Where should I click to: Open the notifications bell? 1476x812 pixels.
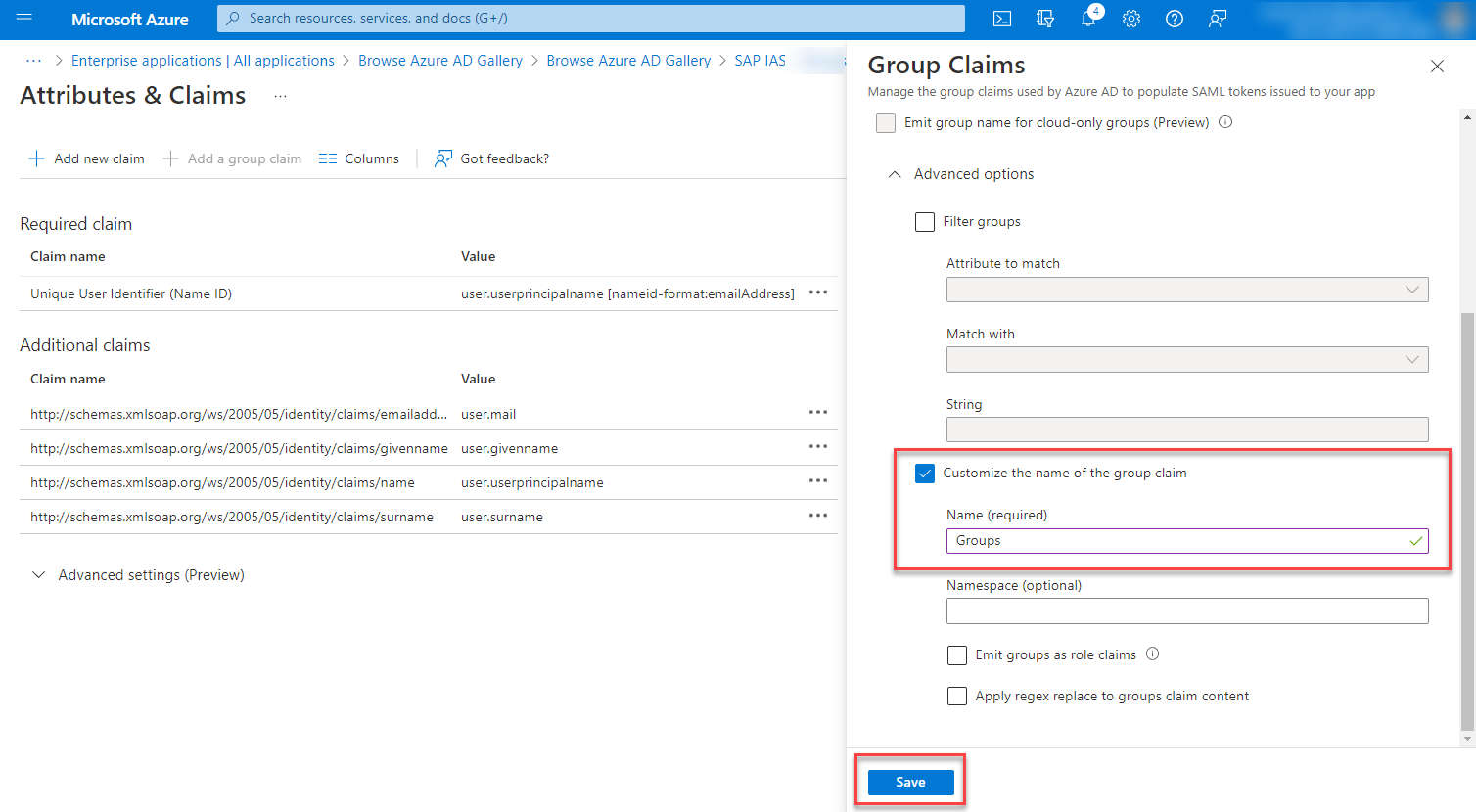tap(1088, 19)
